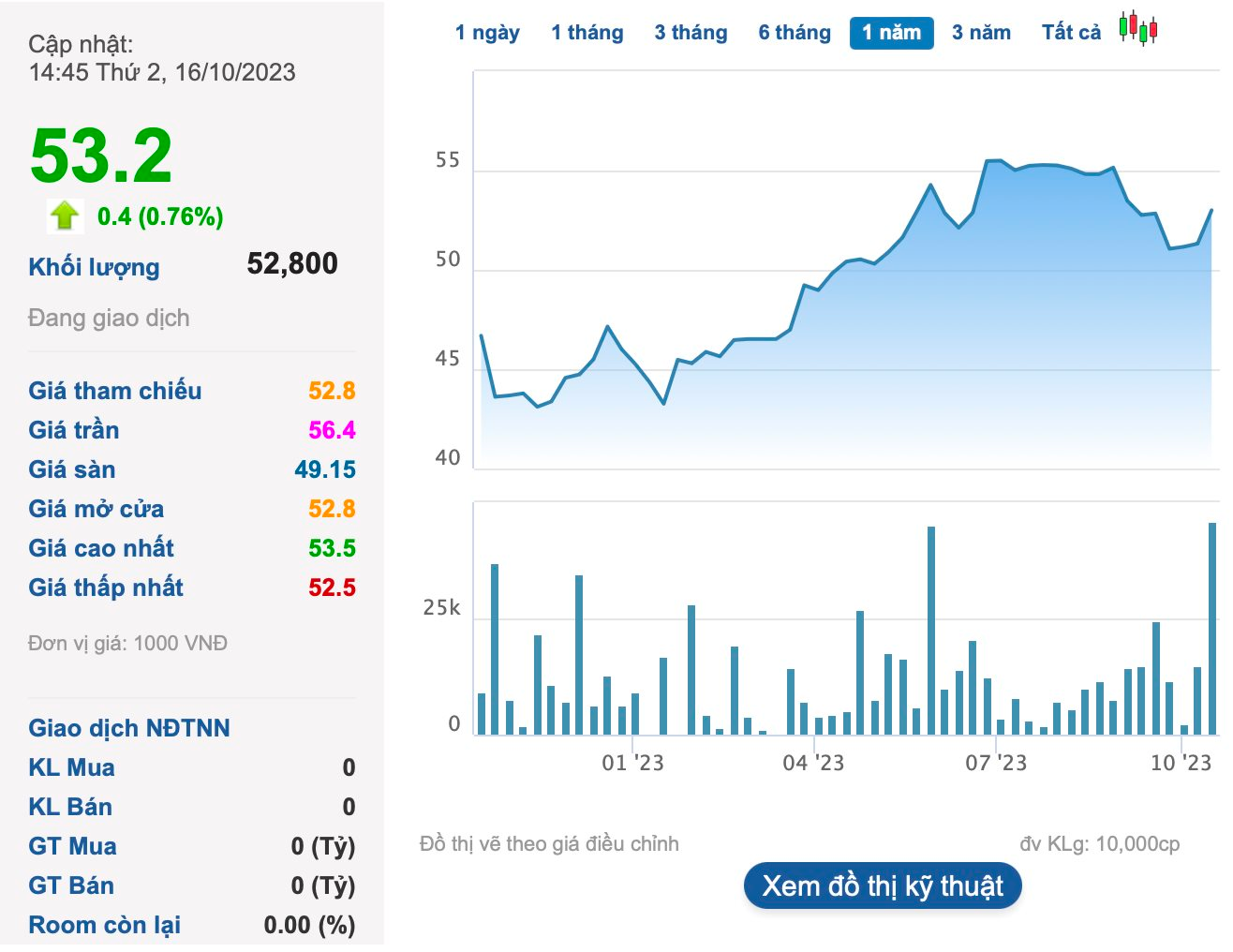Viewport: 1233px width, 952px height.
Task: Click reference price 52.8 beside Giá tham chiếu
Action: click(x=332, y=391)
